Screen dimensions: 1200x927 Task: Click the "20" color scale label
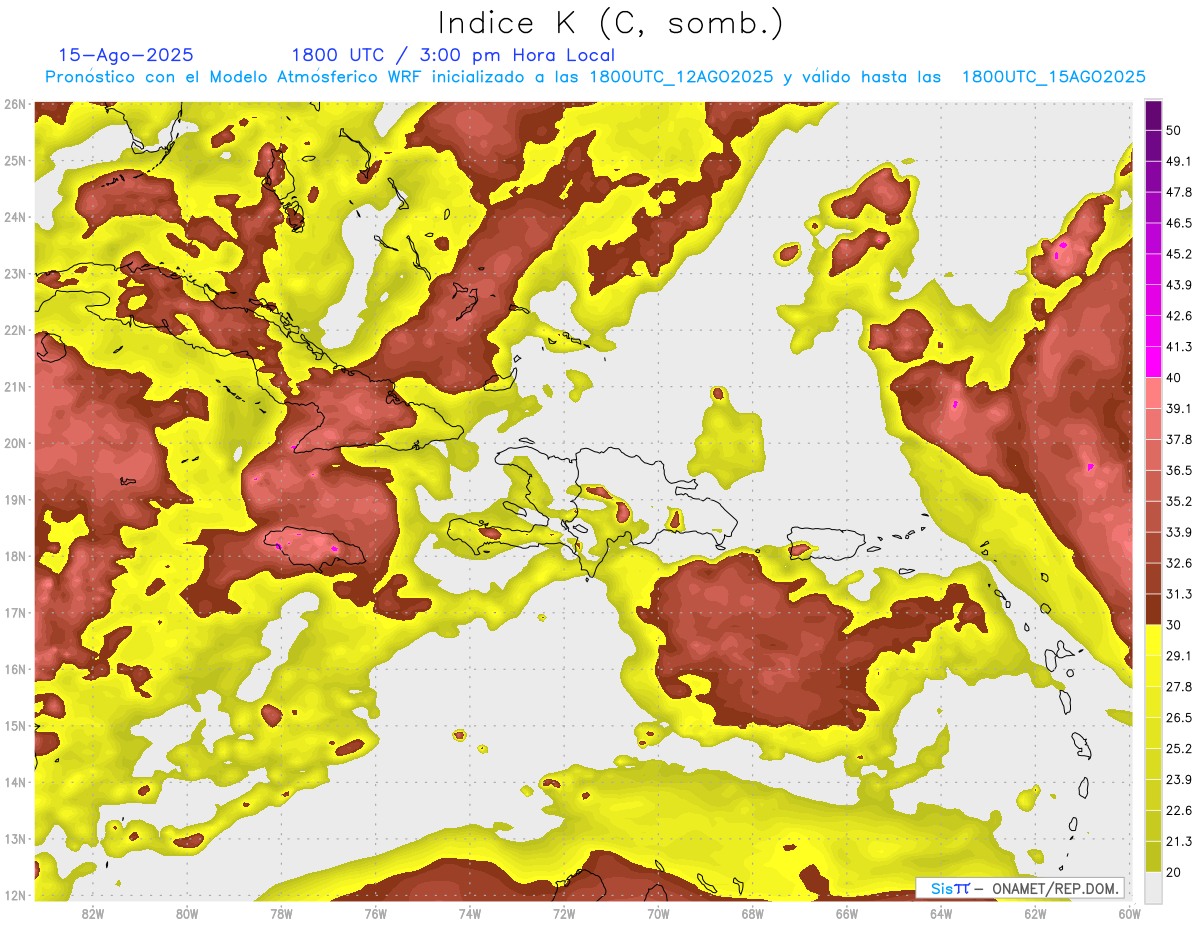coord(1174,872)
